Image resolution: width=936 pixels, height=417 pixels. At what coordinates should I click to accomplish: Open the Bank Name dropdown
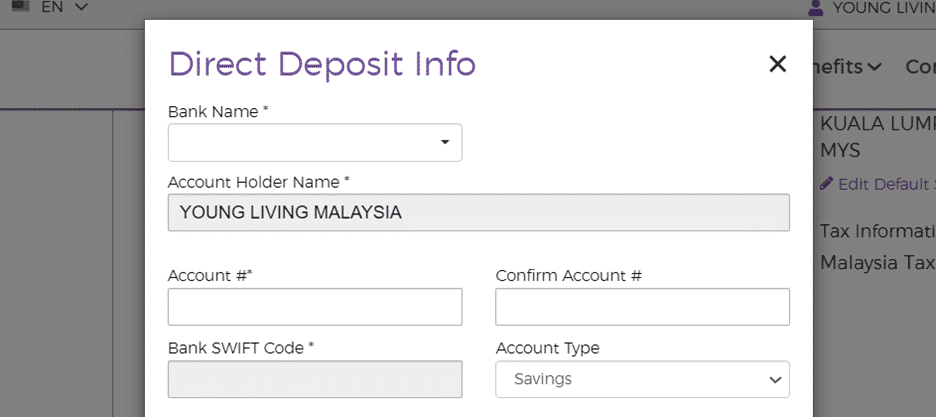pos(314,143)
